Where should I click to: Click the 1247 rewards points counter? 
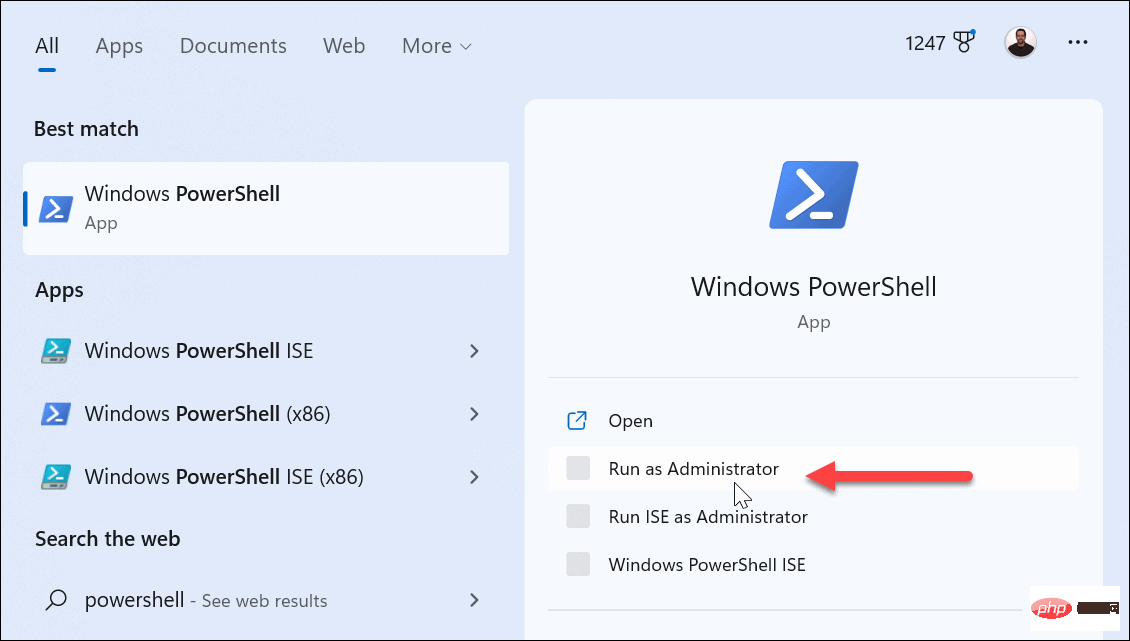(x=925, y=41)
